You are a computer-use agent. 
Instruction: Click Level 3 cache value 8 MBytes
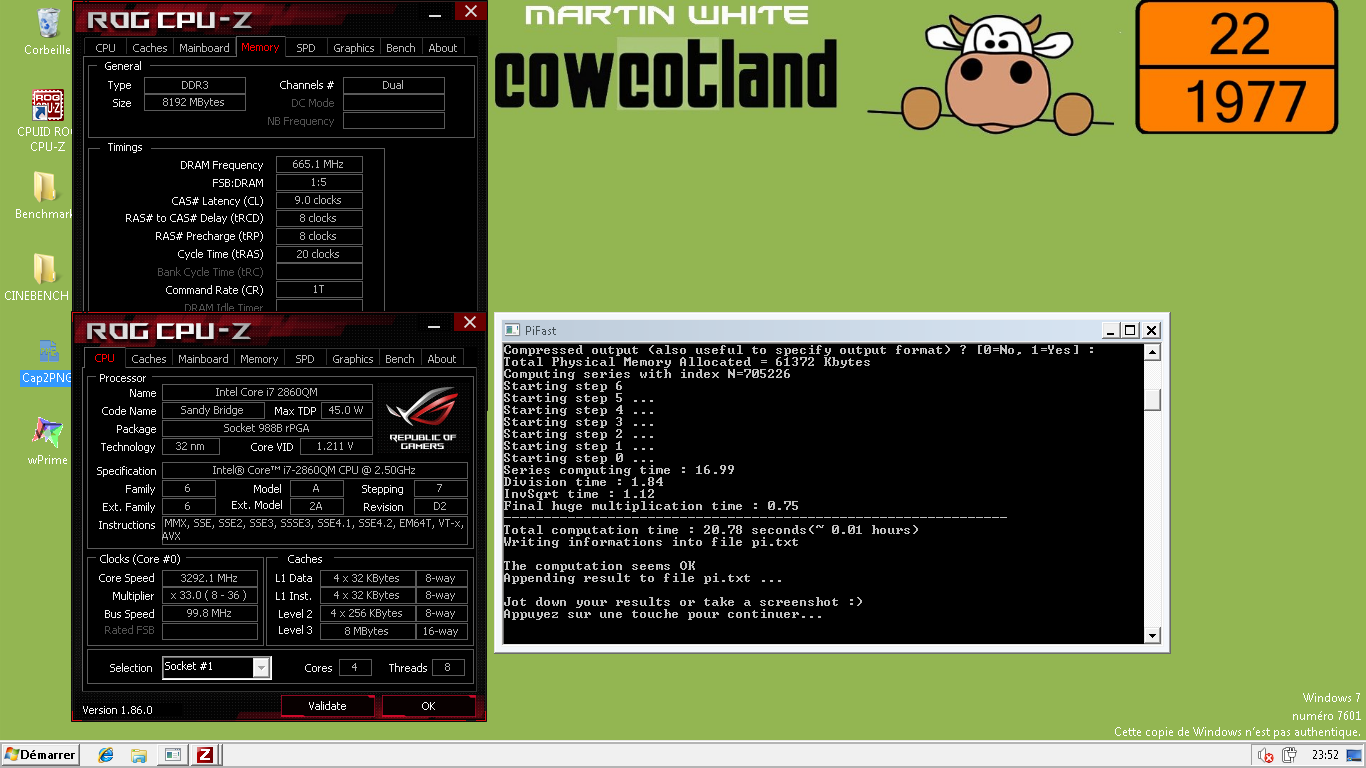pos(368,631)
